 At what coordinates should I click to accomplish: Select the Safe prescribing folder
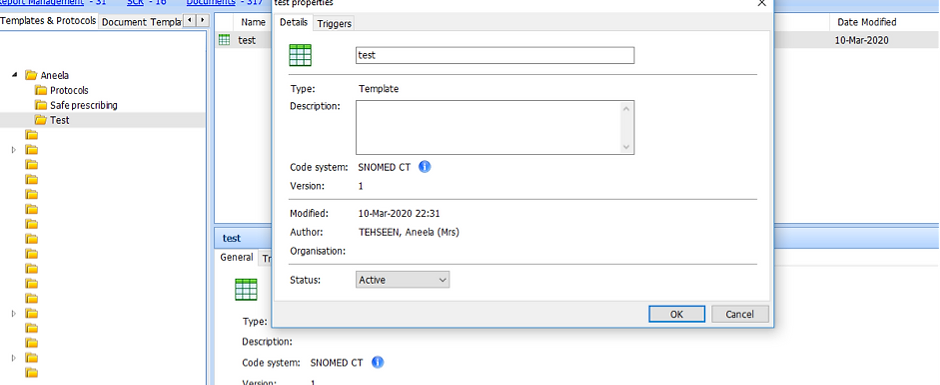tap(83, 106)
